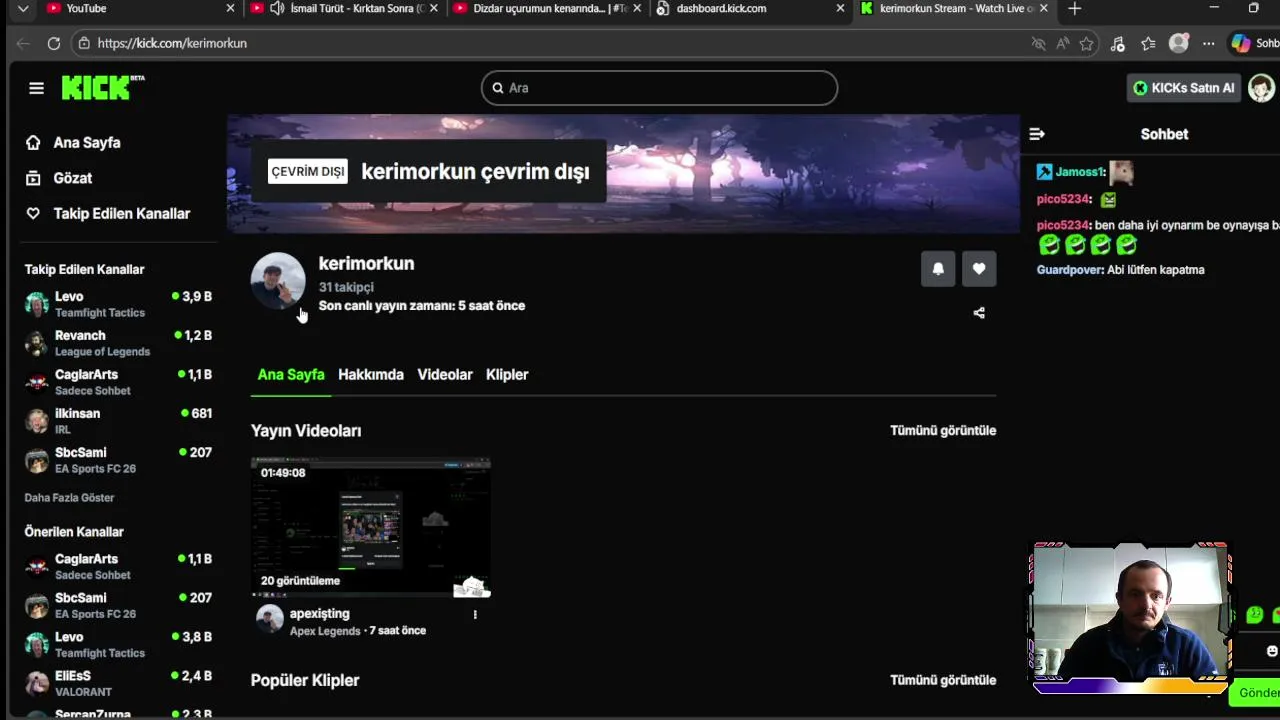This screenshot has width=1280, height=720.
Task: Click the Takip Edilen Kanallar heart icon
Action: [33, 214]
